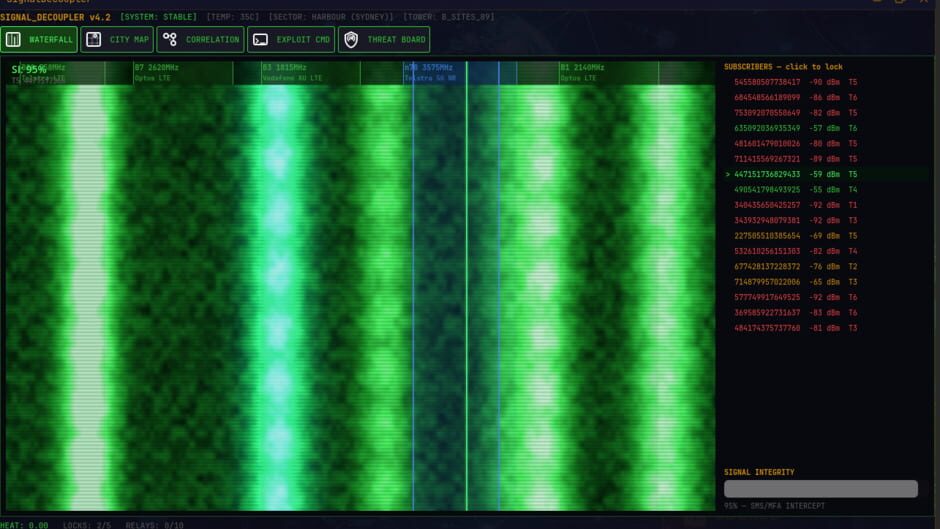
Task: Select the B7 2620MHz Optus LTE band
Action: (183, 73)
